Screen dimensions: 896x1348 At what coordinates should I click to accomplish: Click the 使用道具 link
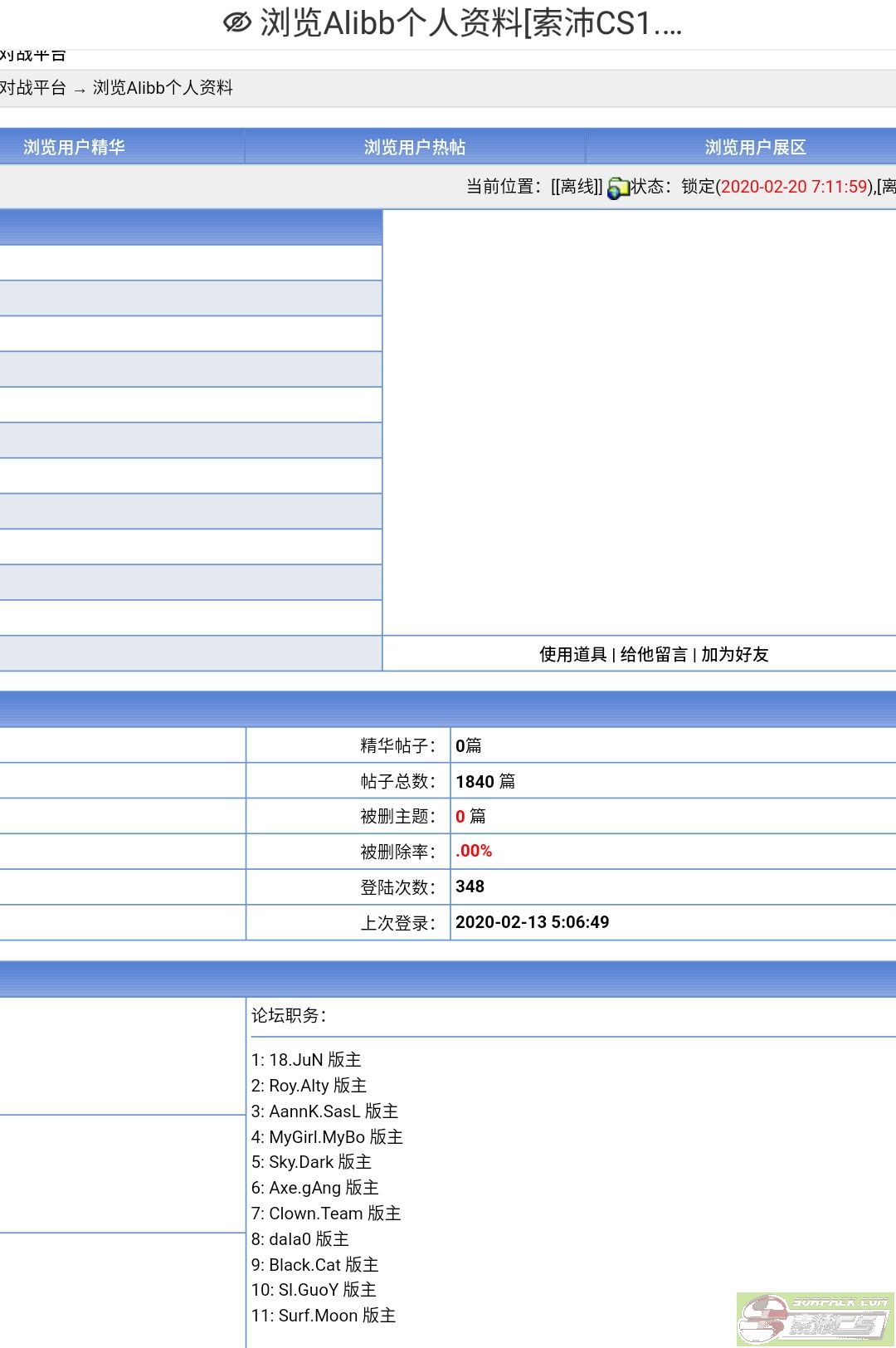click(572, 654)
